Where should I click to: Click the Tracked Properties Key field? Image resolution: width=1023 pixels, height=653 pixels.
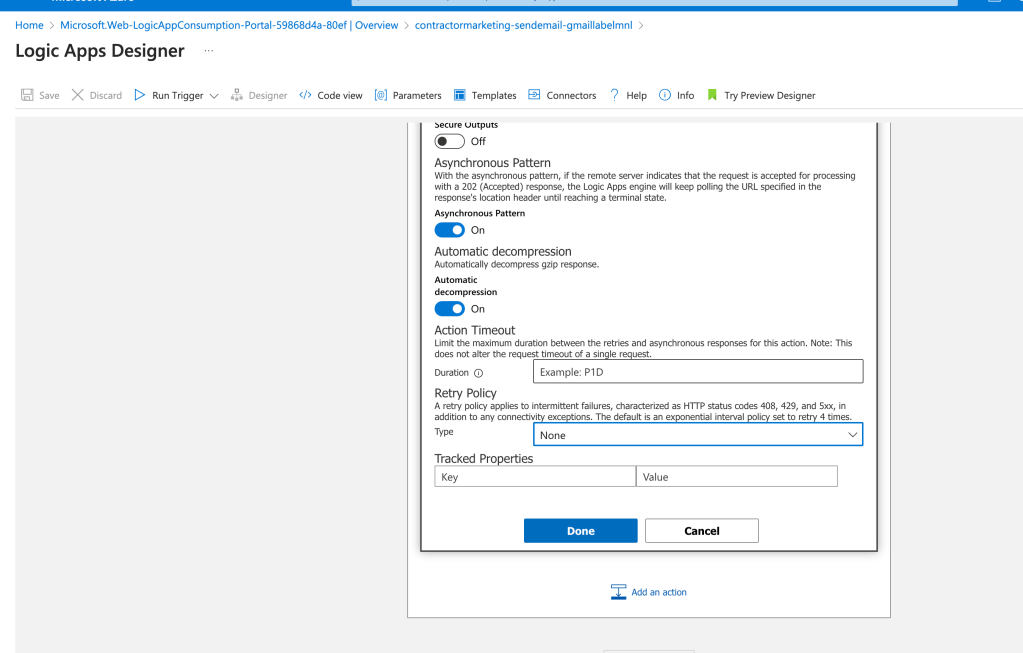pos(535,477)
